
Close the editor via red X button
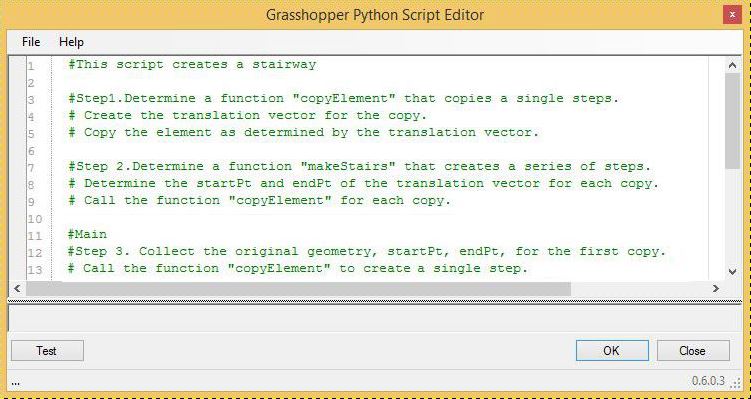[x=732, y=15]
